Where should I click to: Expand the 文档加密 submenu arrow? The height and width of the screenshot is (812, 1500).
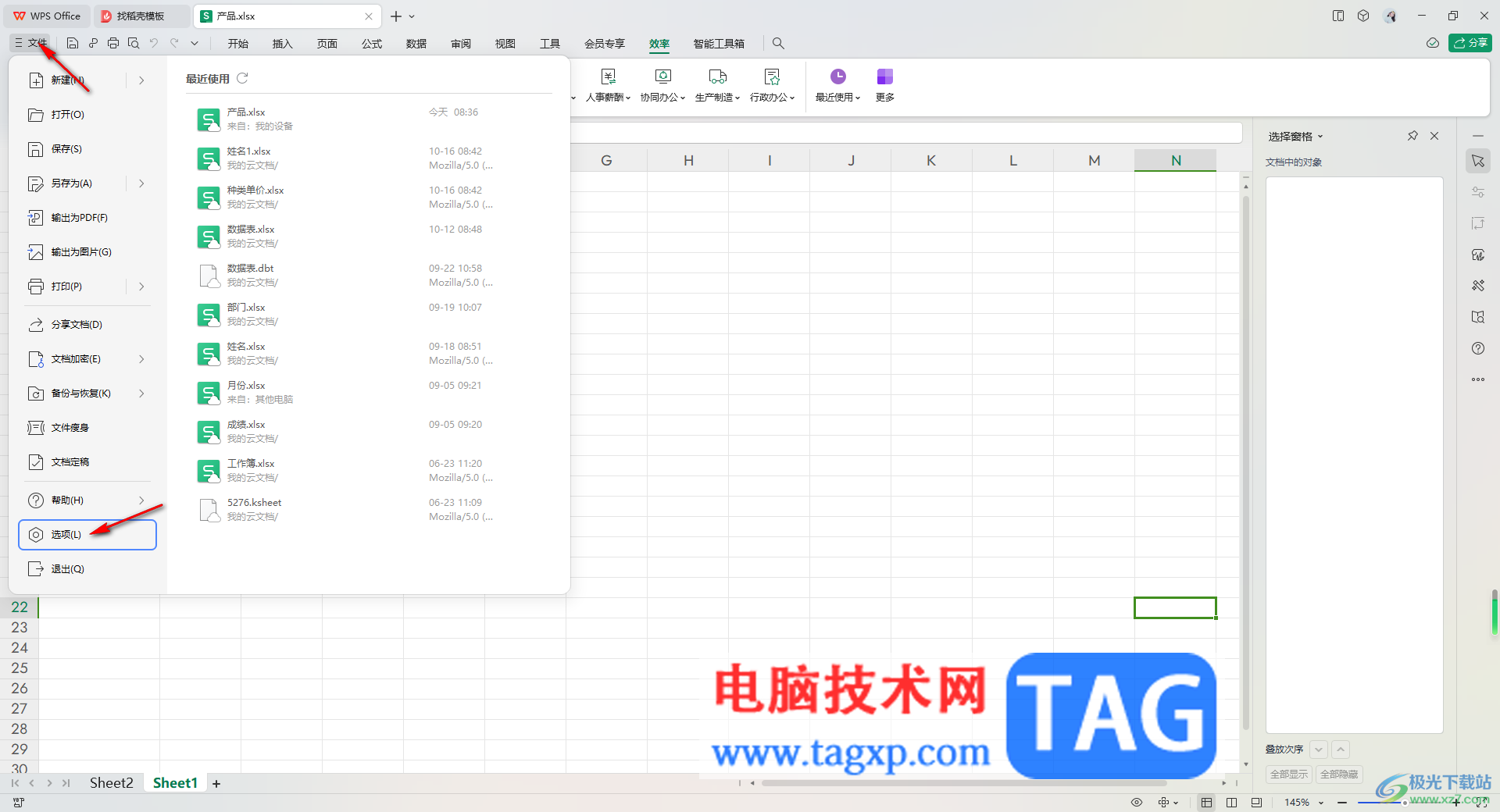(x=141, y=359)
